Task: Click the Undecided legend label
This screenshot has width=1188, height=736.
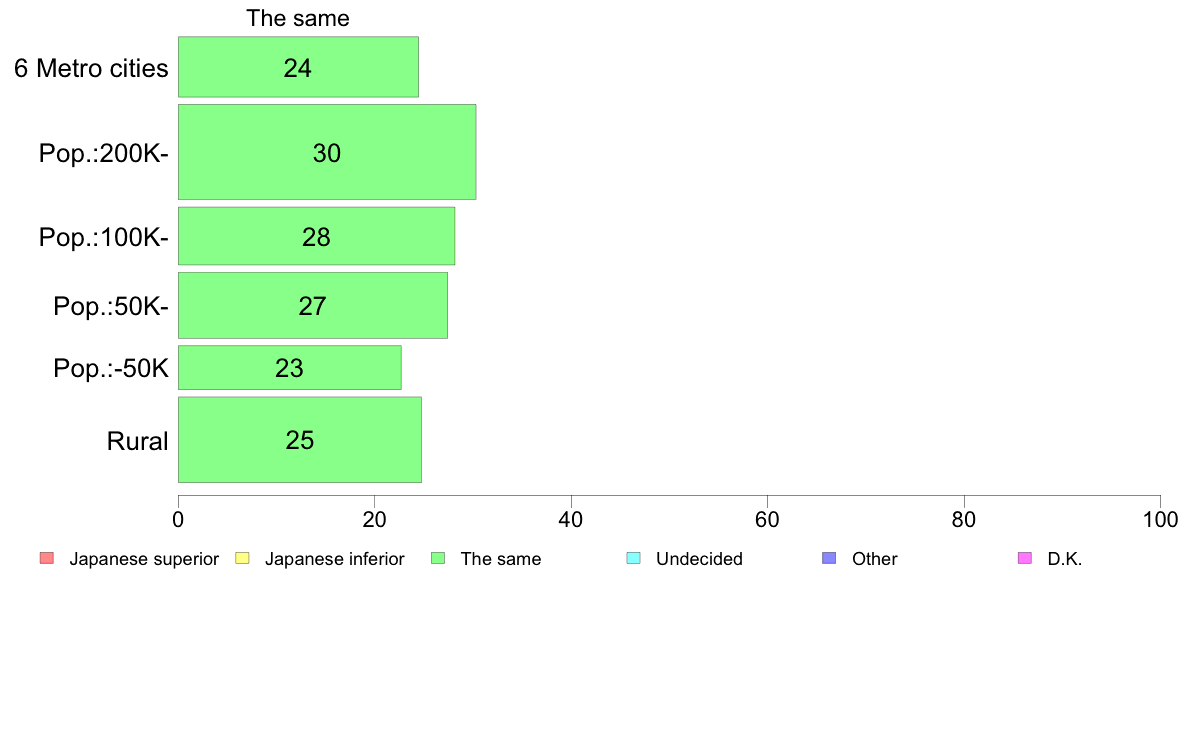Action: pyautogui.click(x=699, y=559)
